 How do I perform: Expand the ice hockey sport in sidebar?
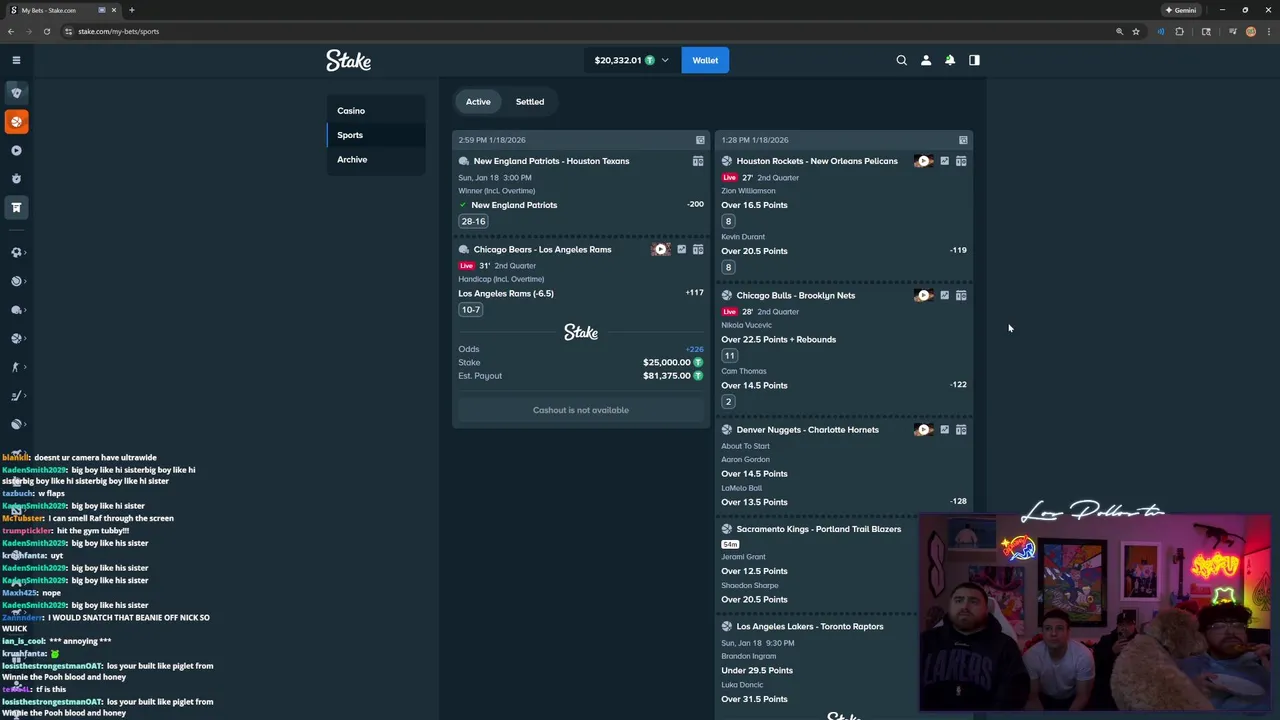pyautogui.click(x=16, y=396)
